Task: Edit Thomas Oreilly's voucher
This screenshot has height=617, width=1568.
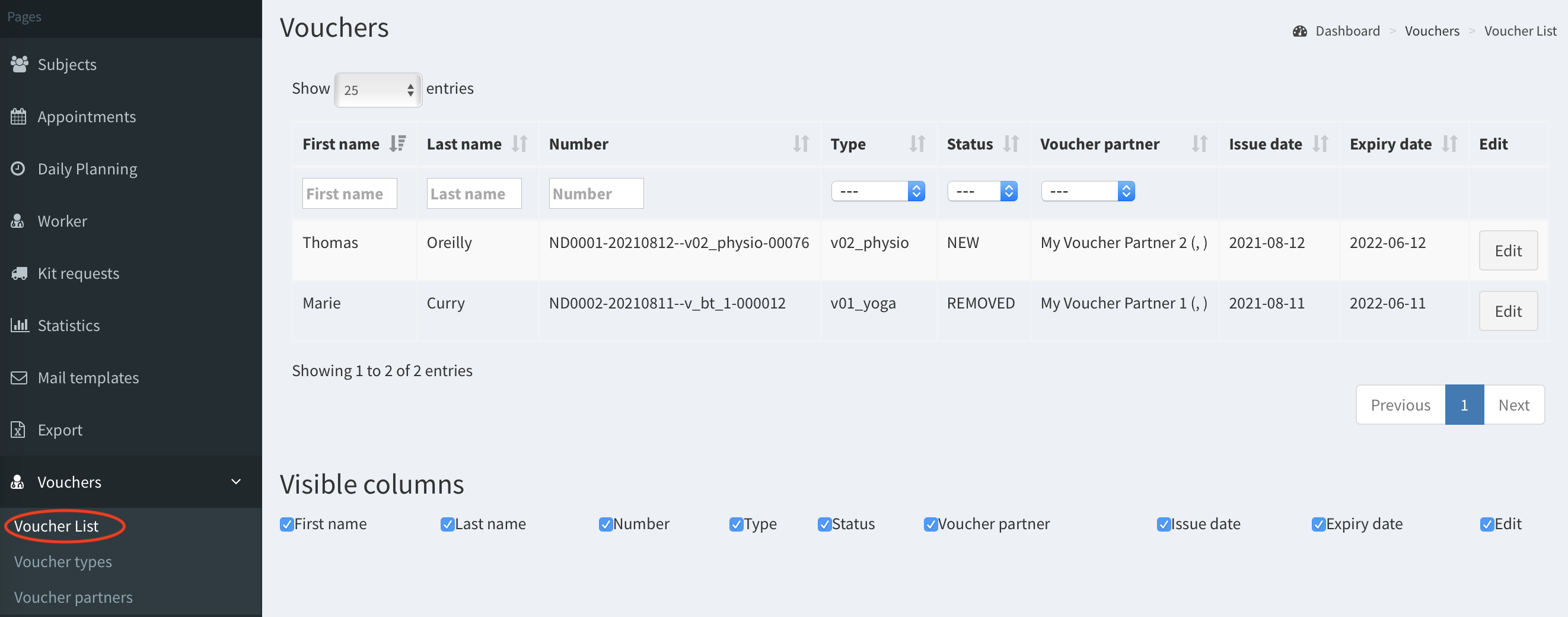Action: [1507, 250]
